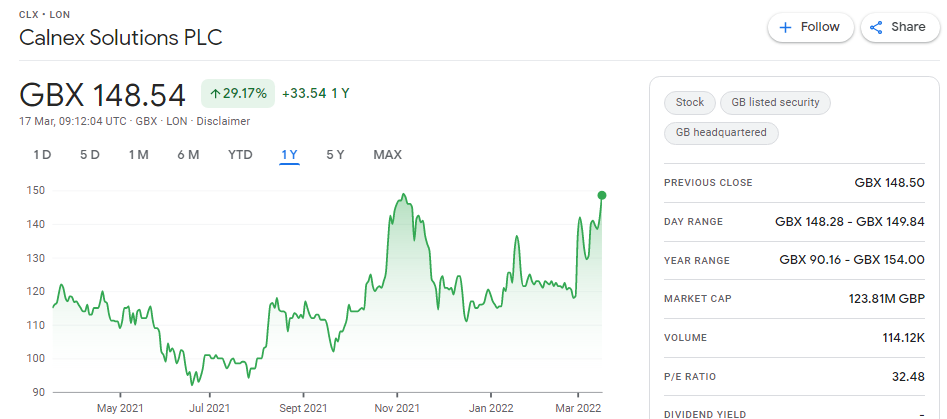This screenshot has height=419, width=947.
Task: Show the MAX chart range
Action: pyautogui.click(x=387, y=155)
